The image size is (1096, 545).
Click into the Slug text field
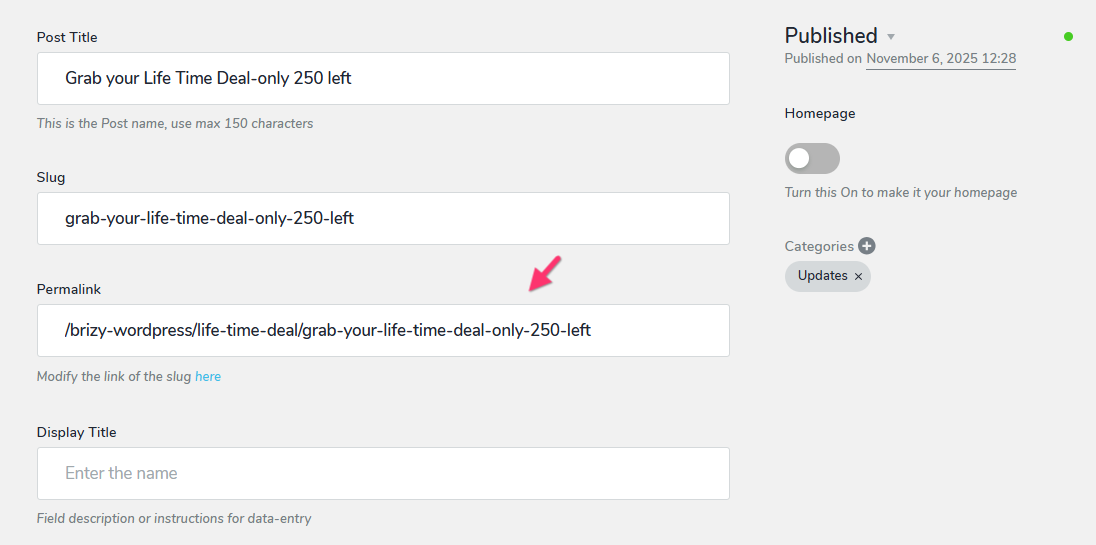click(383, 219)
